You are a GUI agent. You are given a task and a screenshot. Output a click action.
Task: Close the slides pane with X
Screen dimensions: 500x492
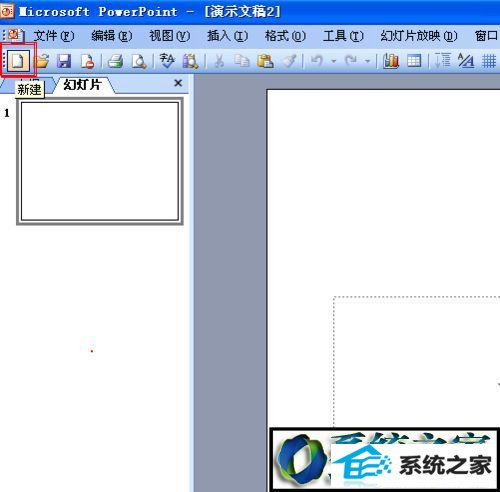[178, 83]
